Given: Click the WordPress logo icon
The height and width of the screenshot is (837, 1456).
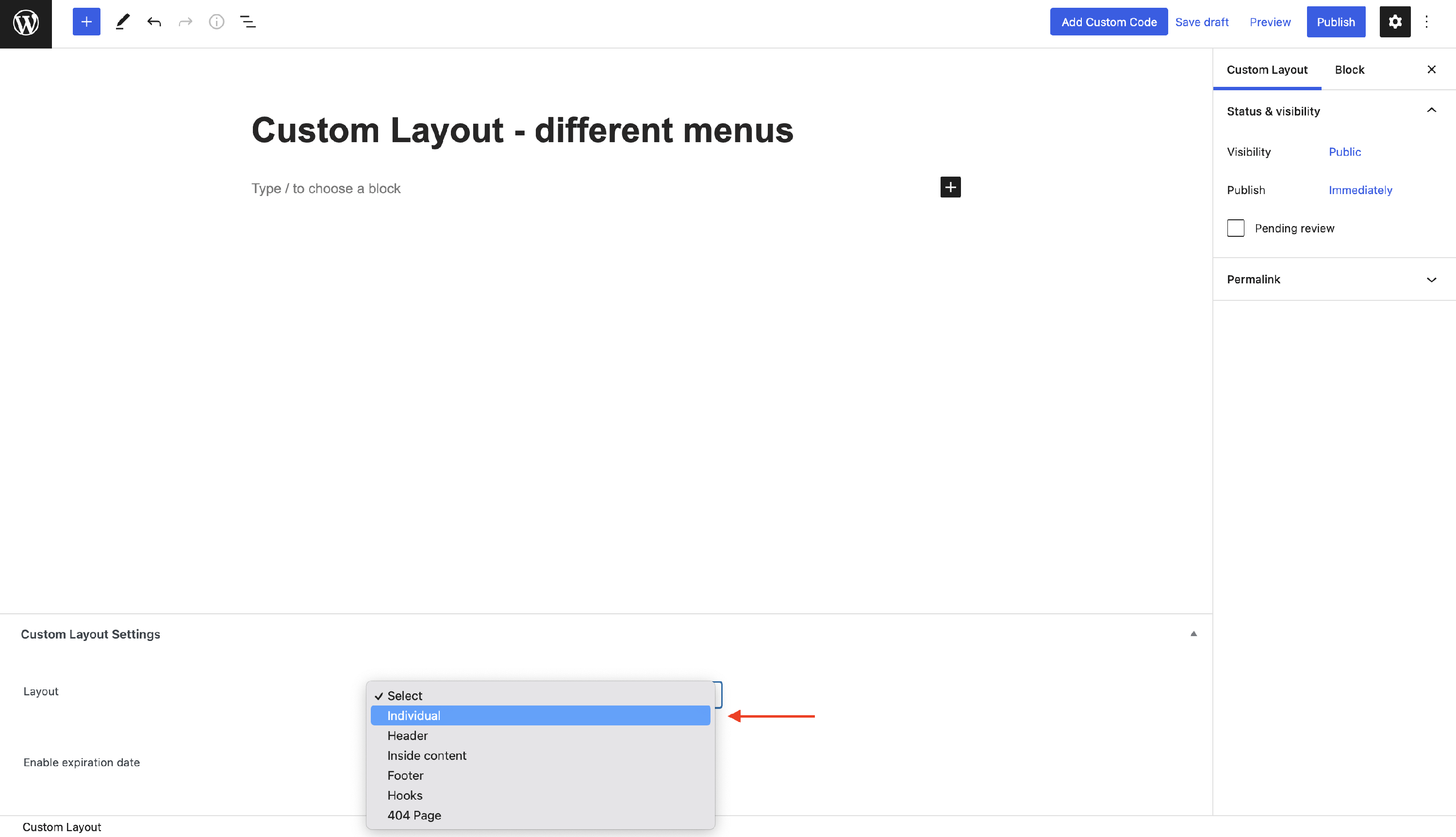Looking at the screenshot, I should (x=26, y=23).
